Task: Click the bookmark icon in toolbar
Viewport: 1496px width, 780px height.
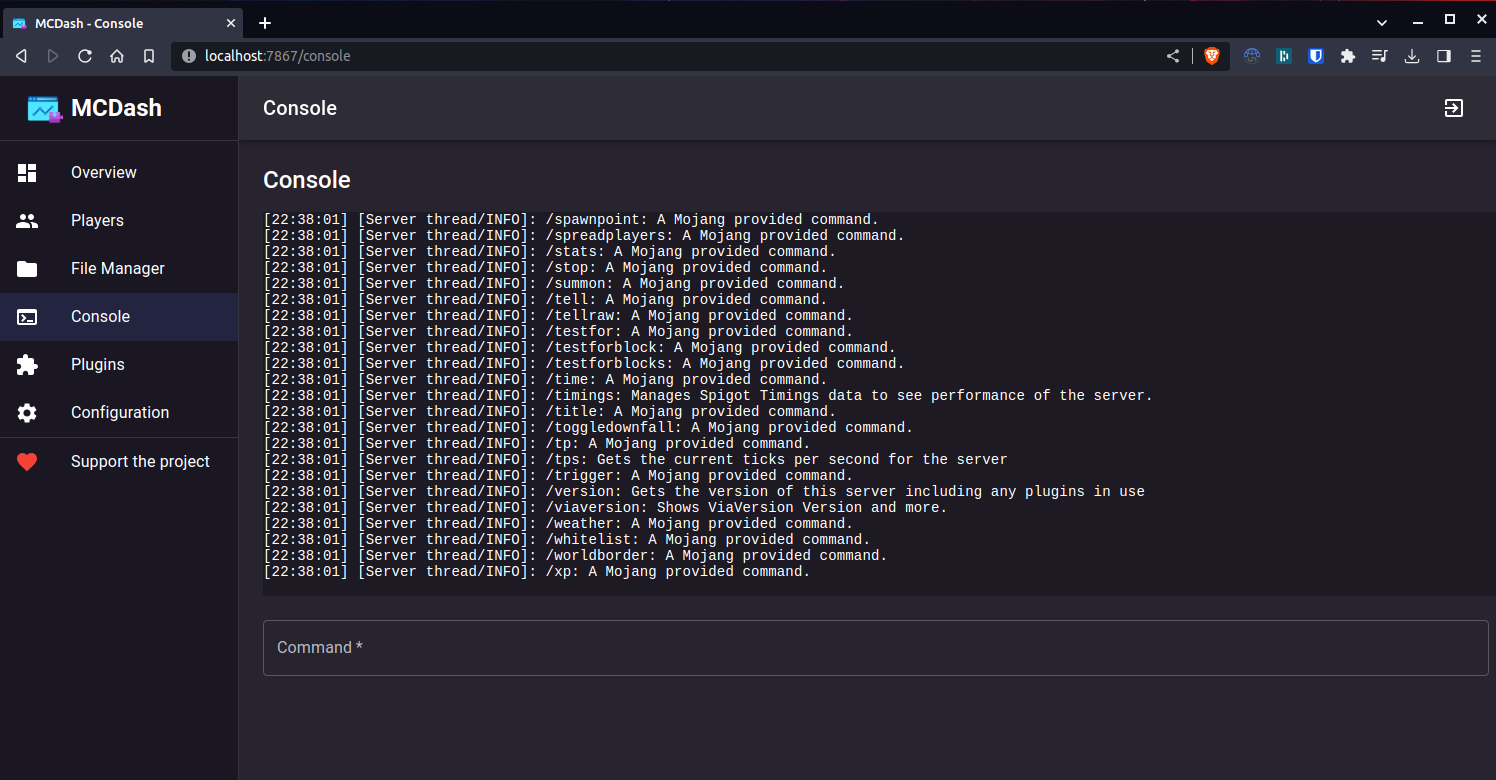Action: click(149, 57)
